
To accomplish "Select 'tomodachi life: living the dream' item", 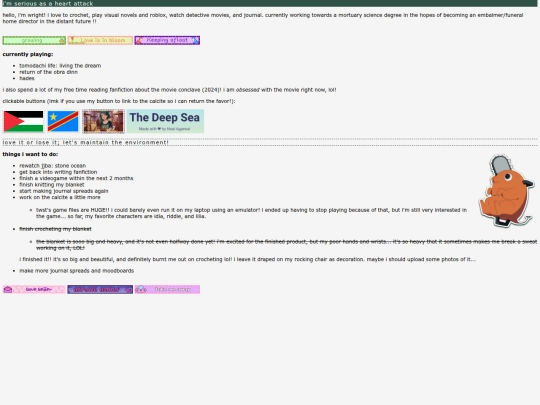I will (x=60, y=65).
